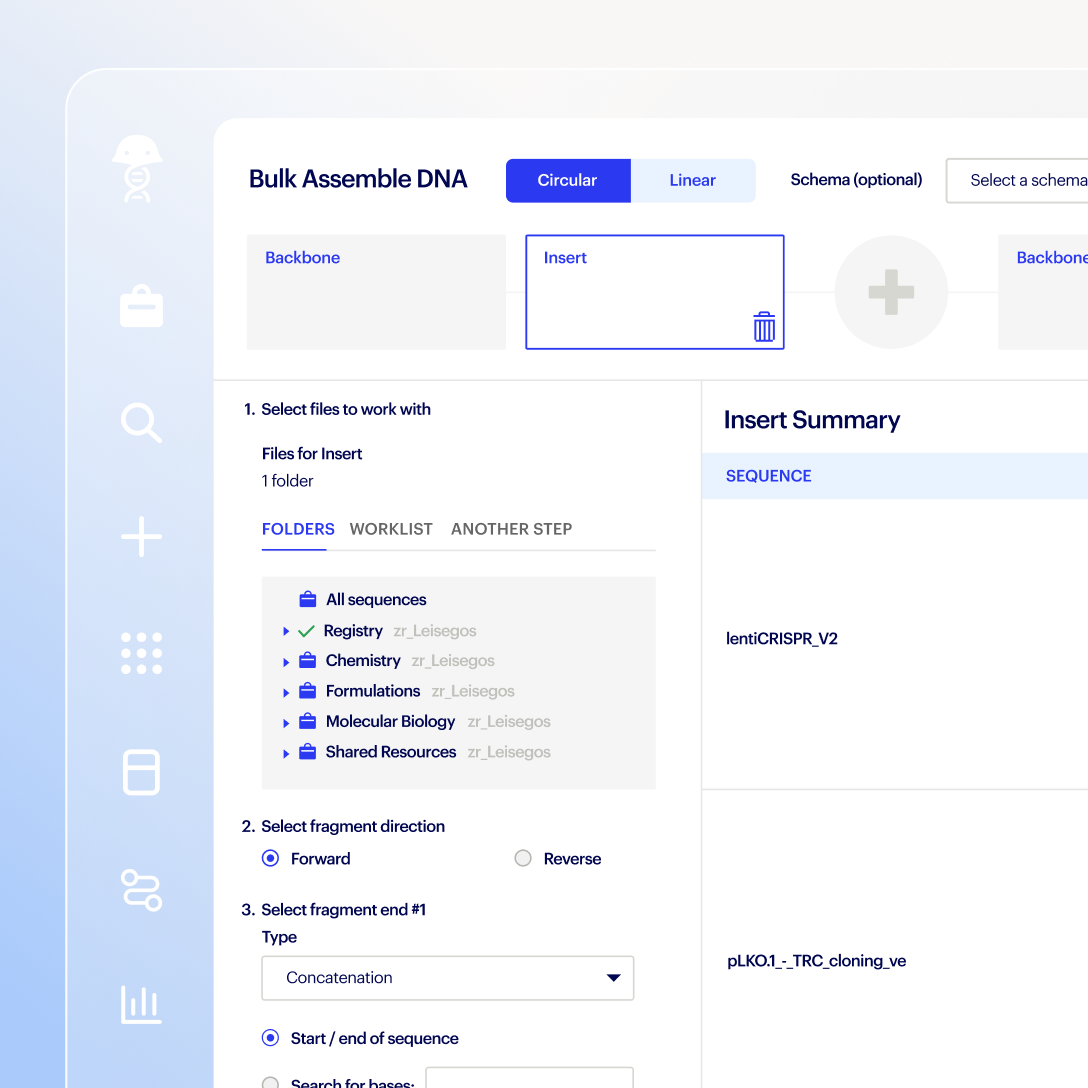Open the bar chart insights sidebar icon
The height and width of the screenshot is (1088, 1088).
tap(142, 1004)
